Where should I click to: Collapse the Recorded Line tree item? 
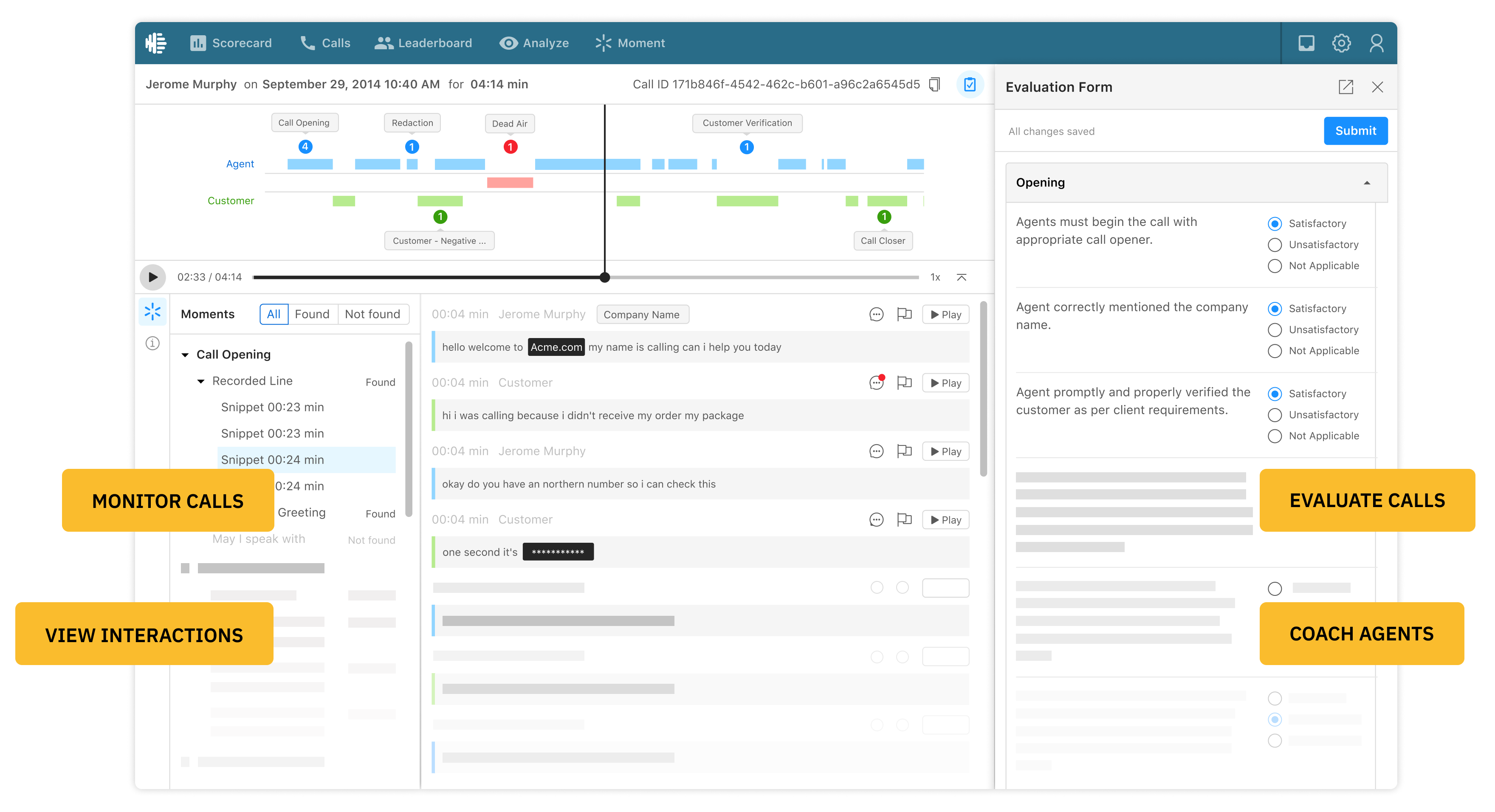point(201,381)
